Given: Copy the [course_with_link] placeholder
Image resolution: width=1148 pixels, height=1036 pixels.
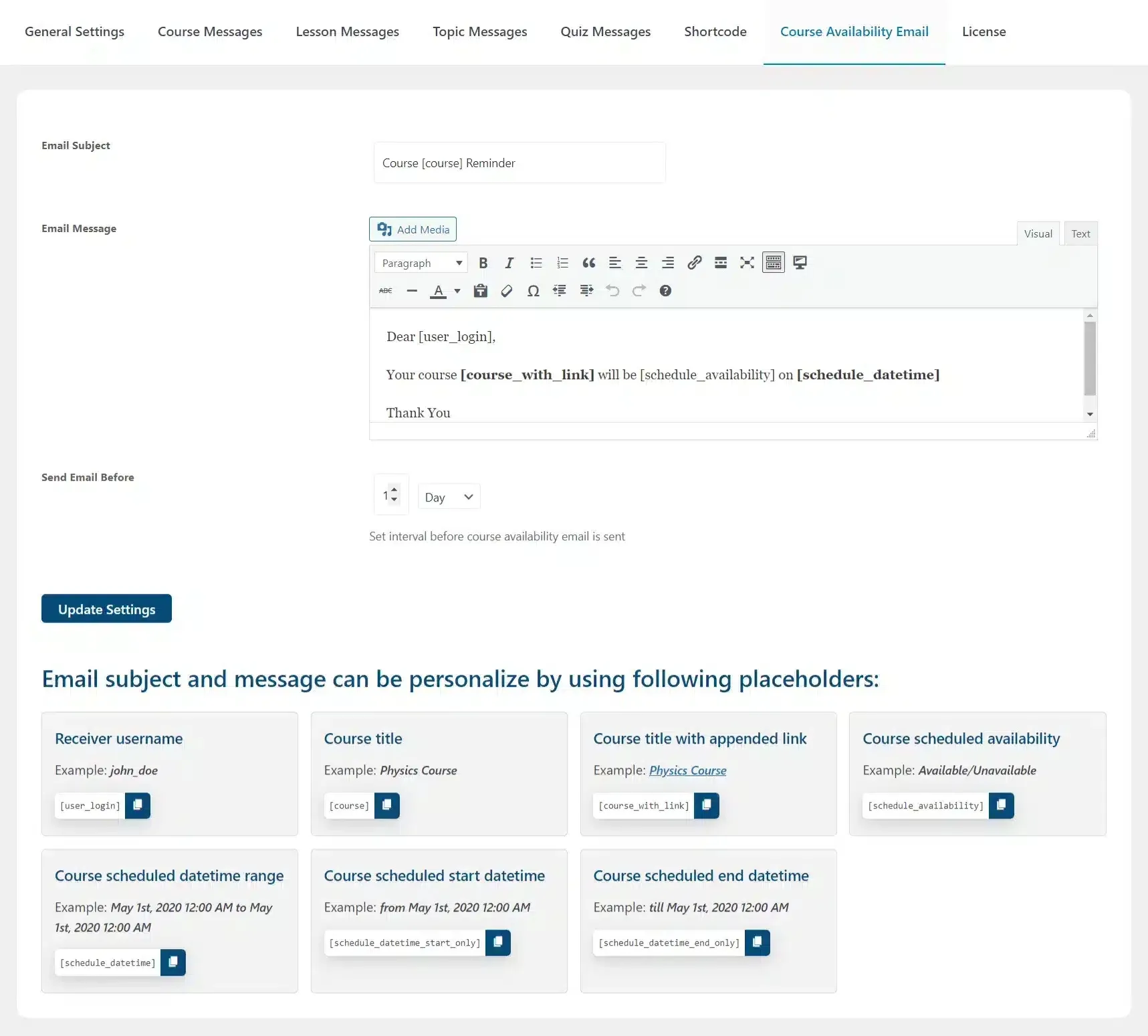Looking at the screenshot, I should (x=706, y=805).
